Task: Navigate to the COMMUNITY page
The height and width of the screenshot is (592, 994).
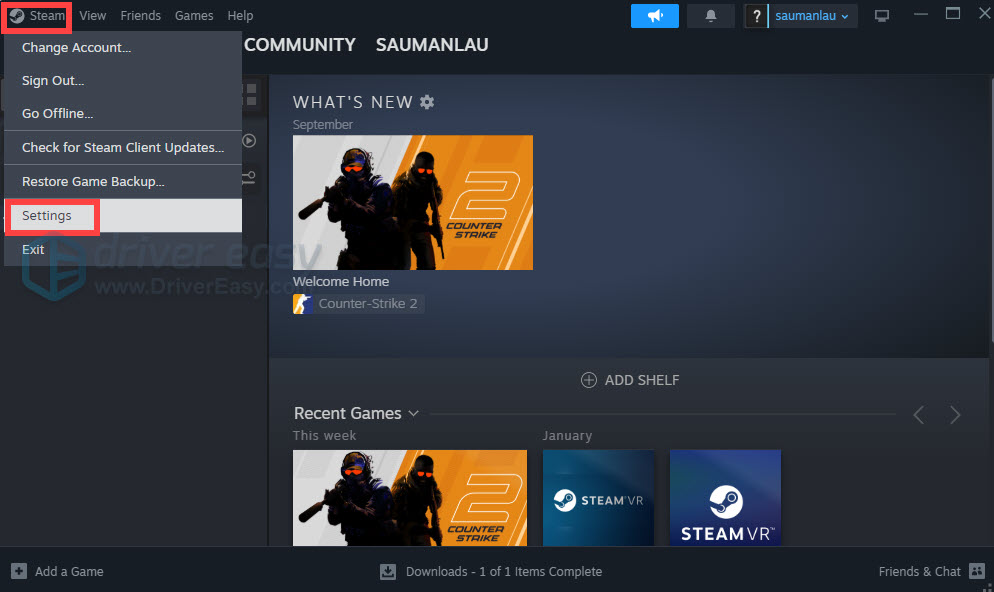Action: tap(299, 44)
